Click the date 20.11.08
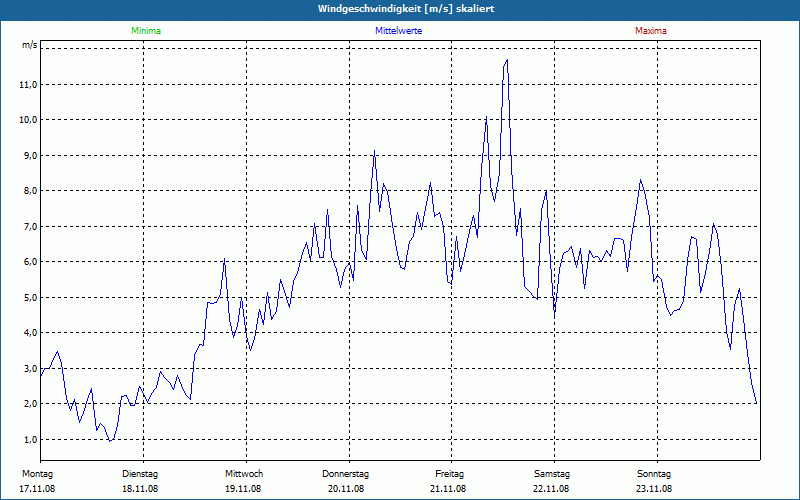Screen dimensions: 800x500 point(346,489)
